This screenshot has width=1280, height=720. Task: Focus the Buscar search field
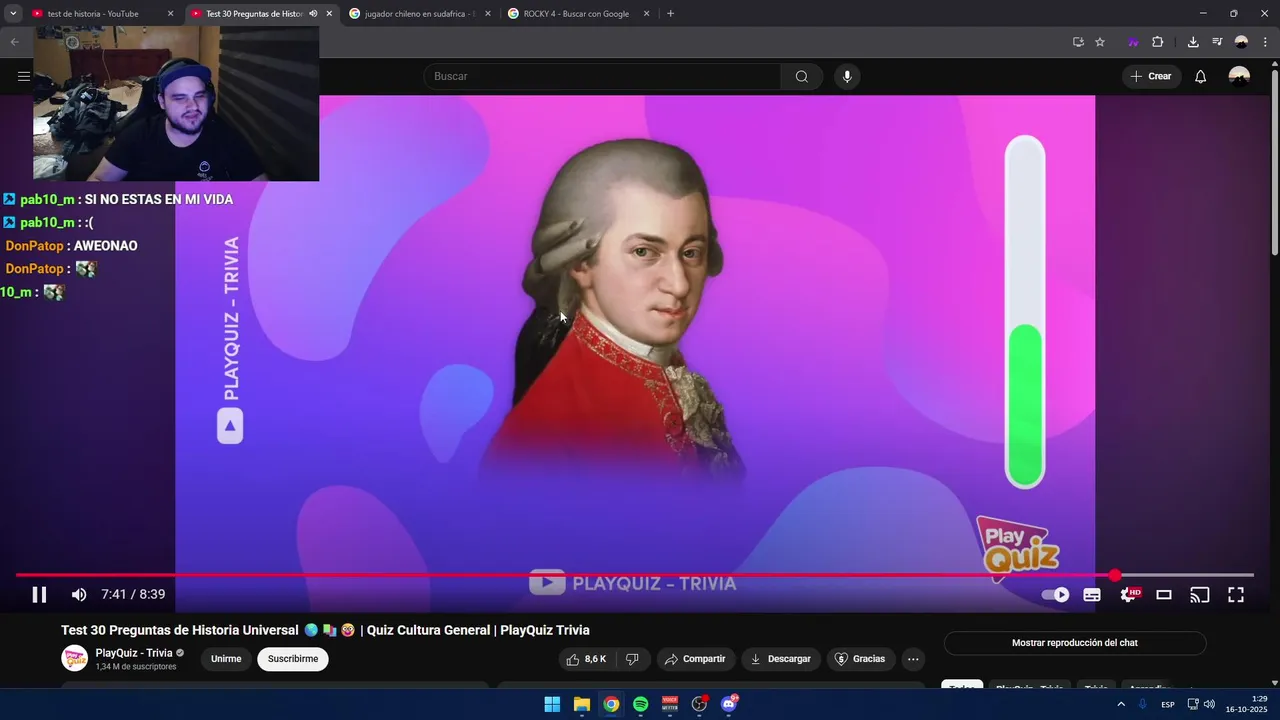[602, 76]
